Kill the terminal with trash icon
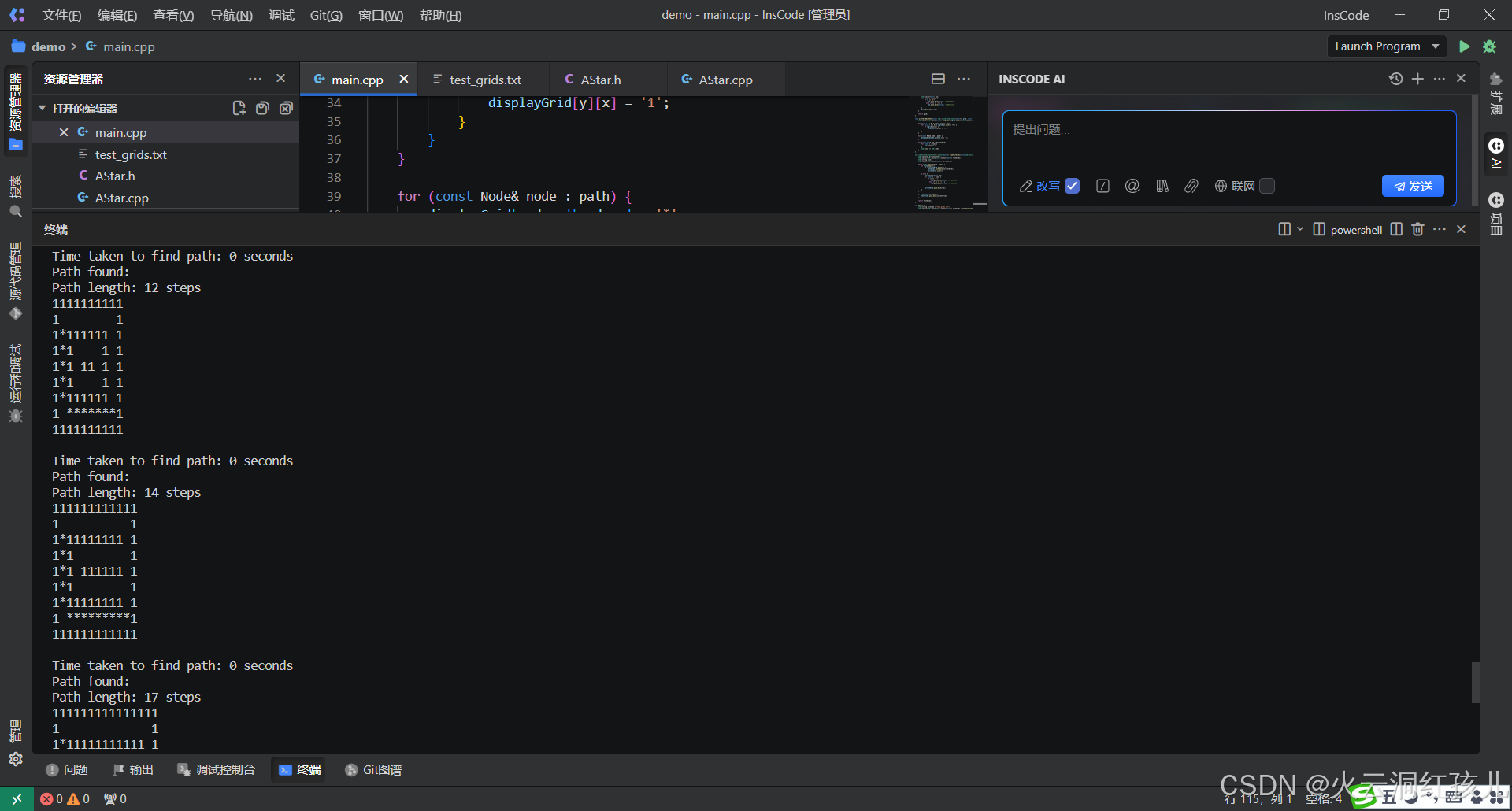 (x=1417, y=229)
